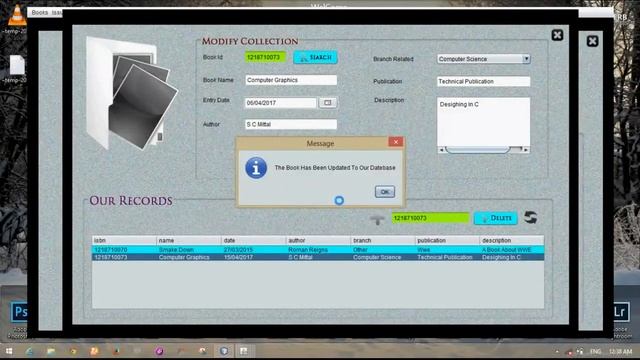Click the purple round taskbar icon
The image size is (640, 360).
159,351
